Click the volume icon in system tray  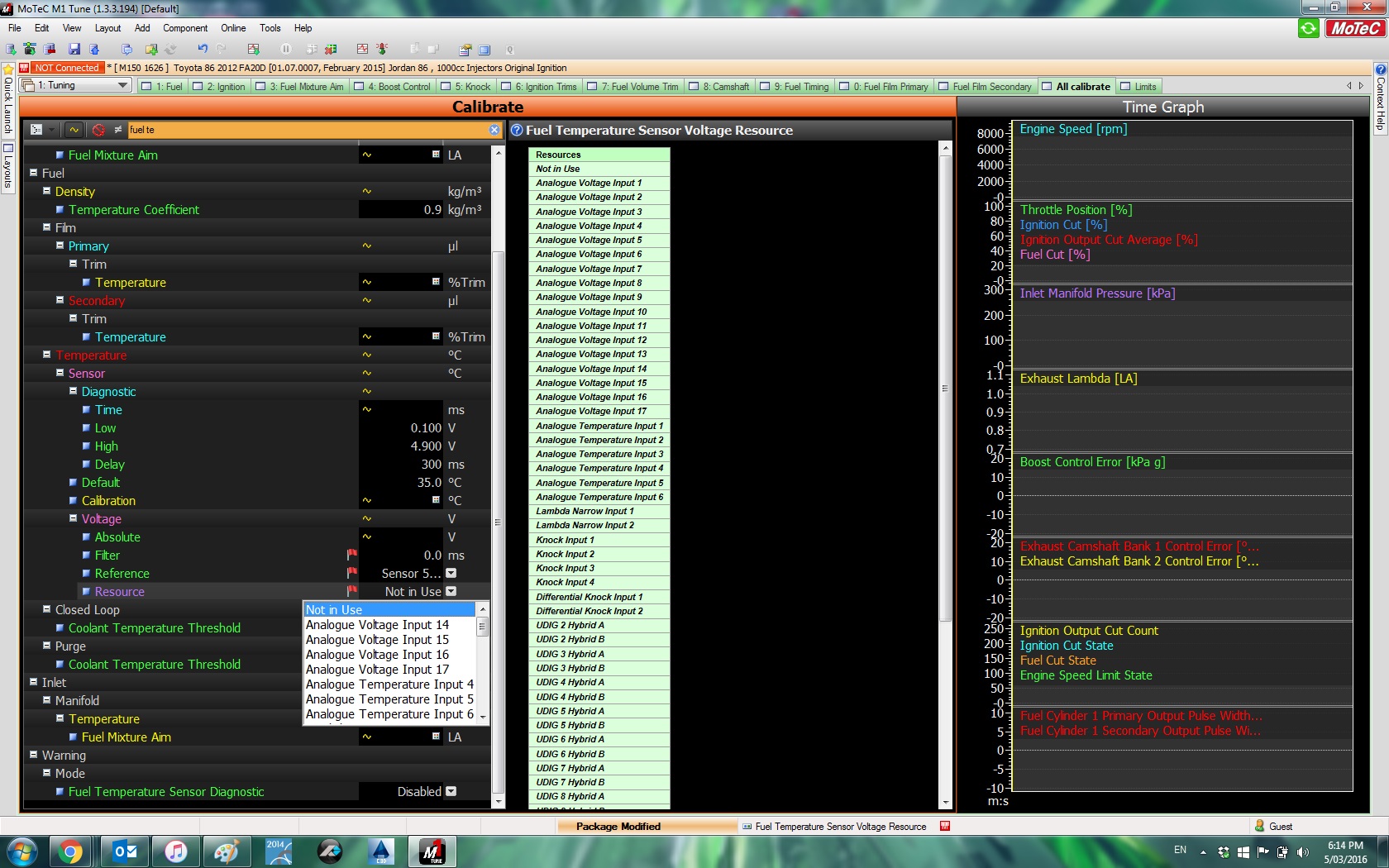[1303, 851]
